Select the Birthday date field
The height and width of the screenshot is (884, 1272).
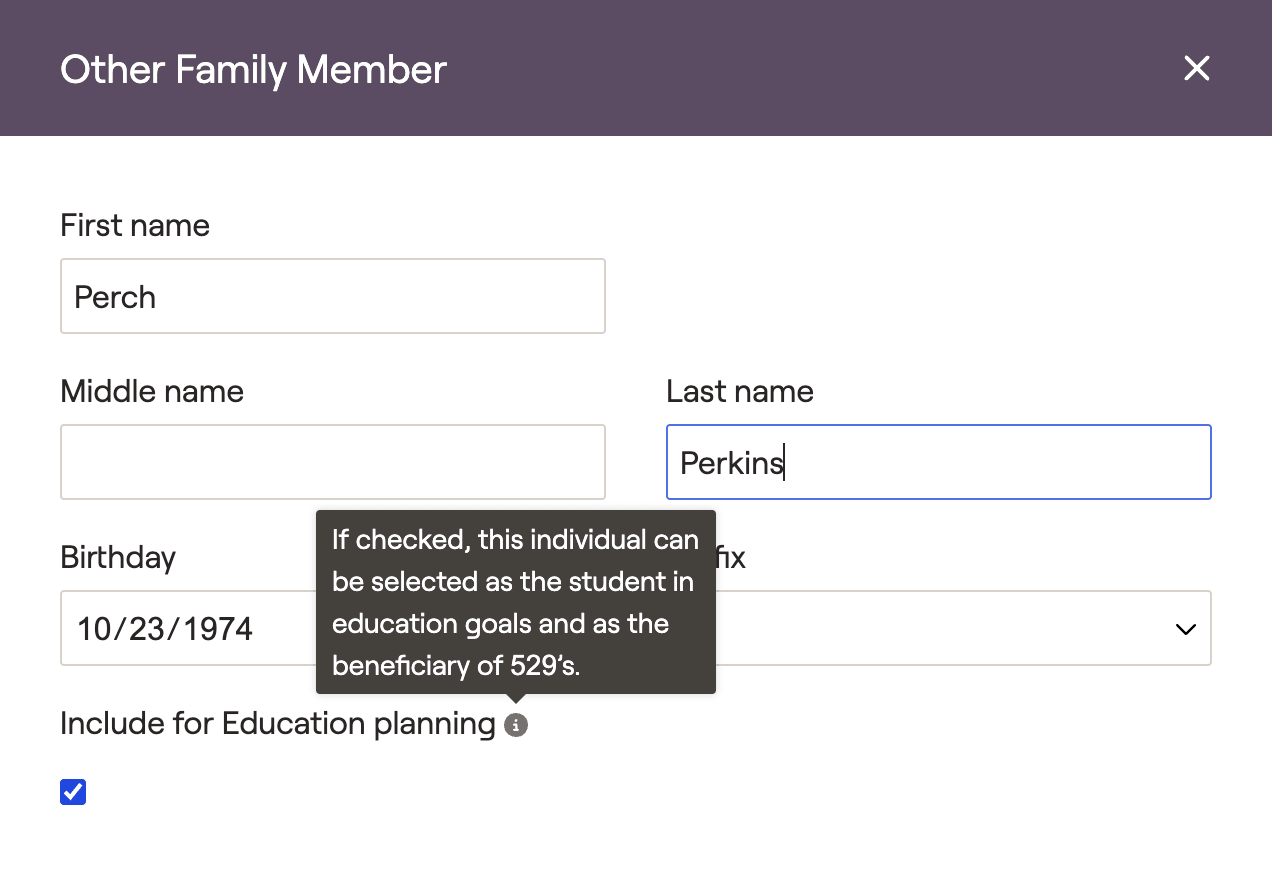[x=190, y=629]
